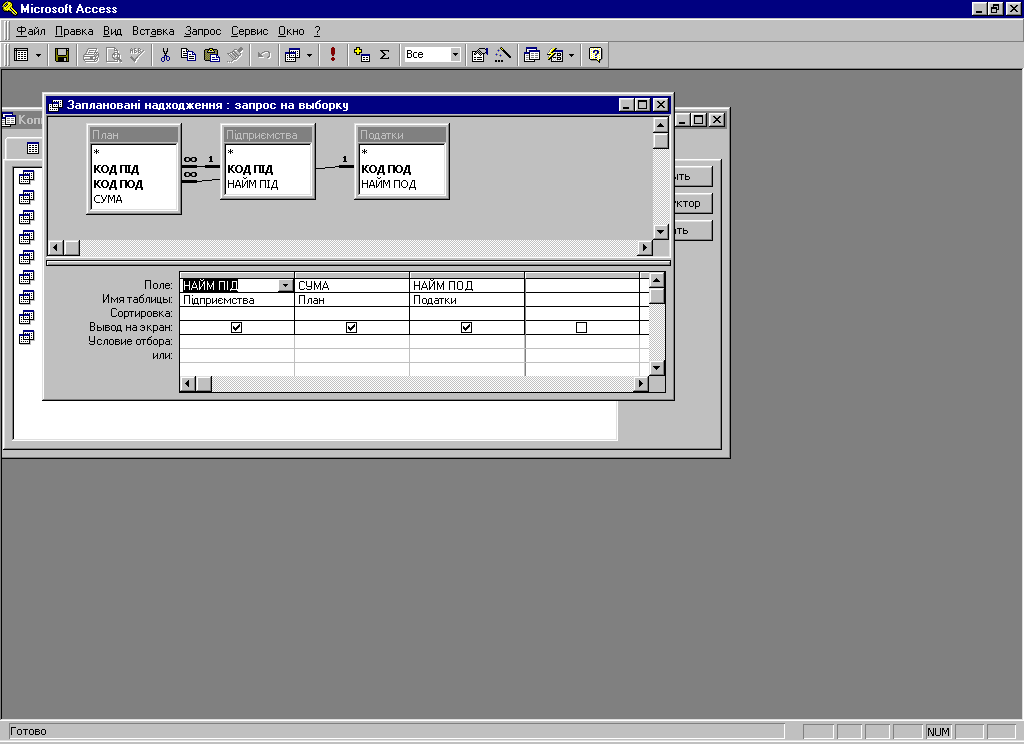Click scroll-right arrow of table pane

[645, 248]
